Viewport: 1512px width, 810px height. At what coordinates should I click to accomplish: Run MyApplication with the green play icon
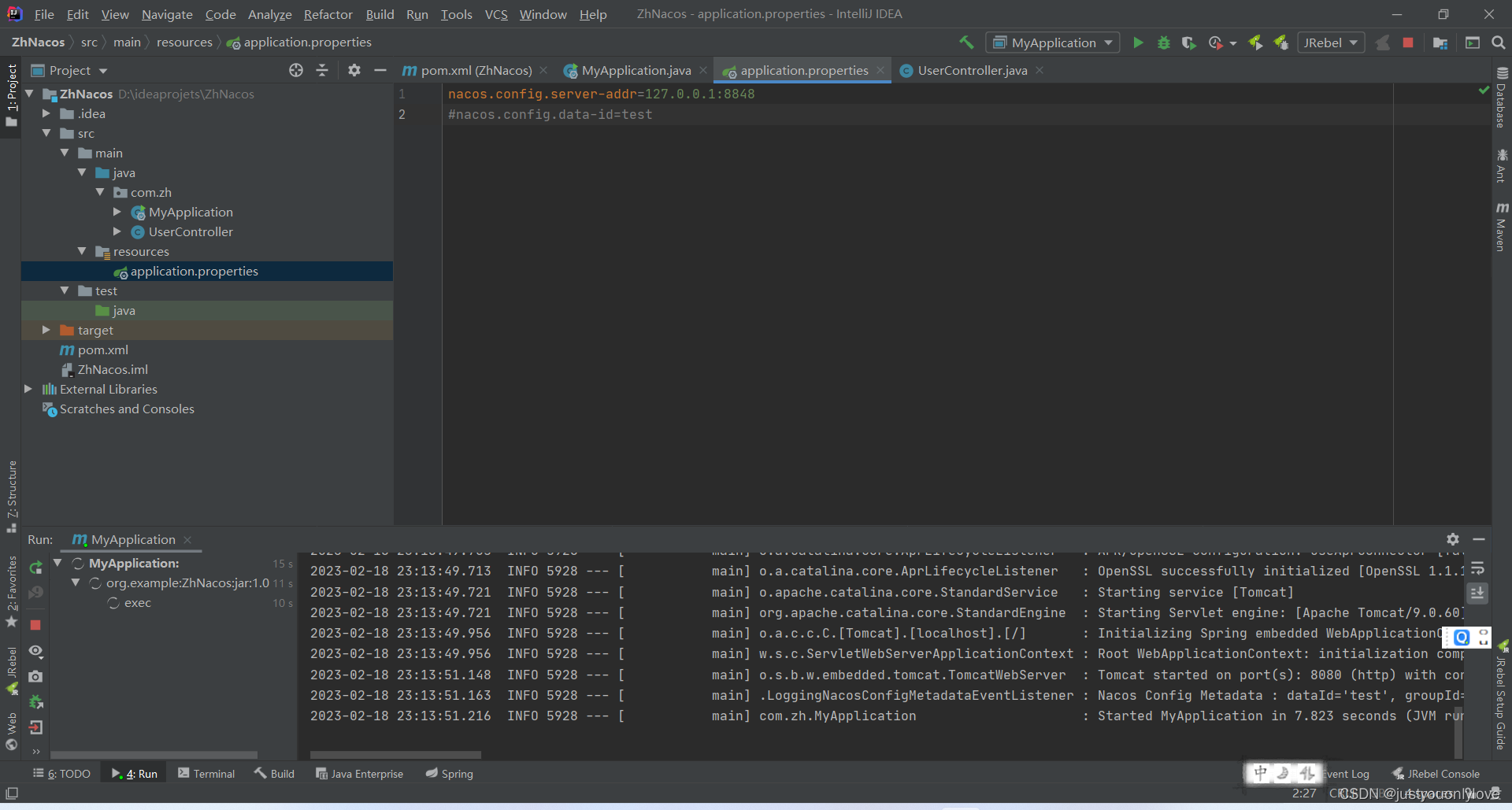(x=1138, y=43)
